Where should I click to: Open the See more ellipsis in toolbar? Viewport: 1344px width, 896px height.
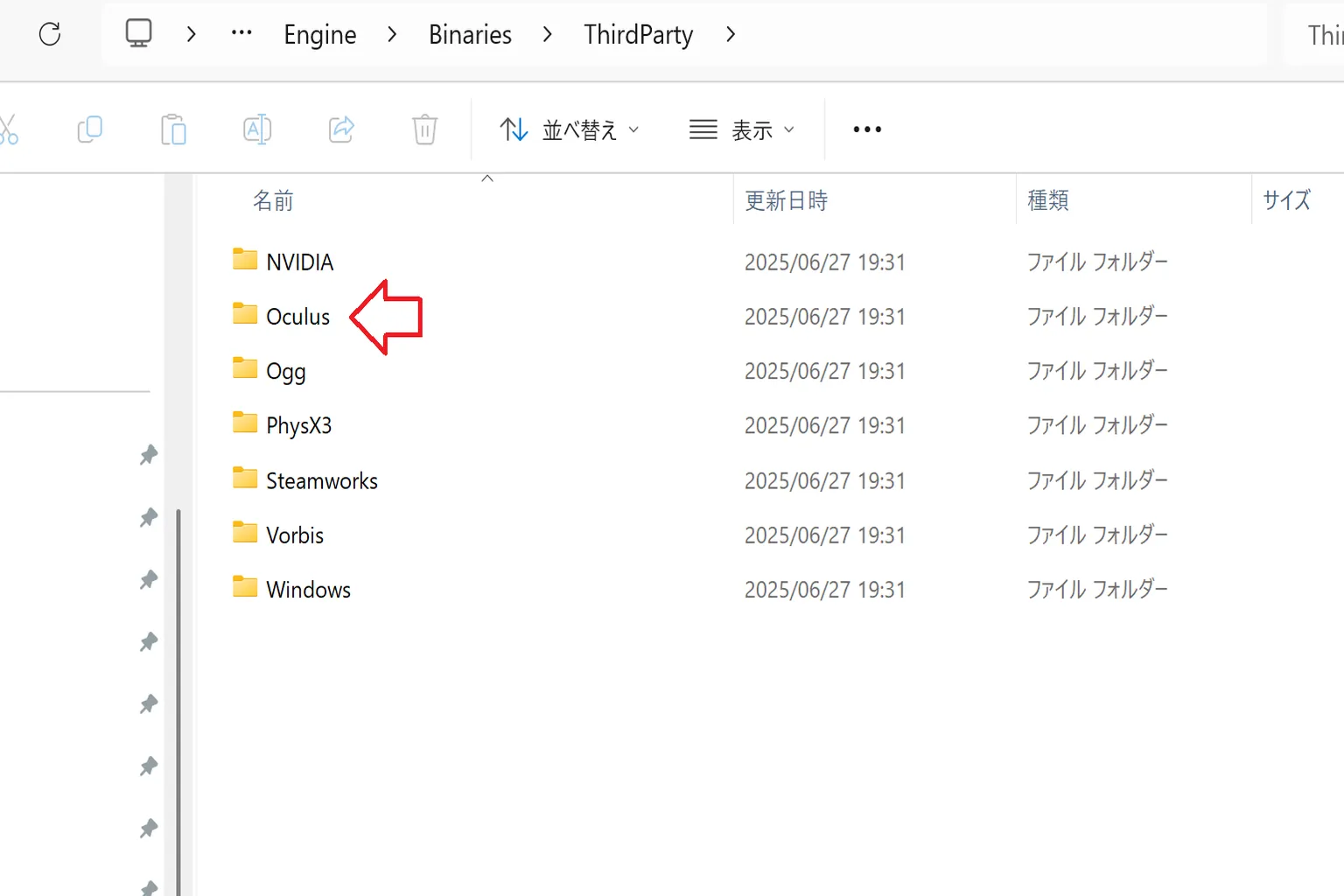click(x=867, y=129)
